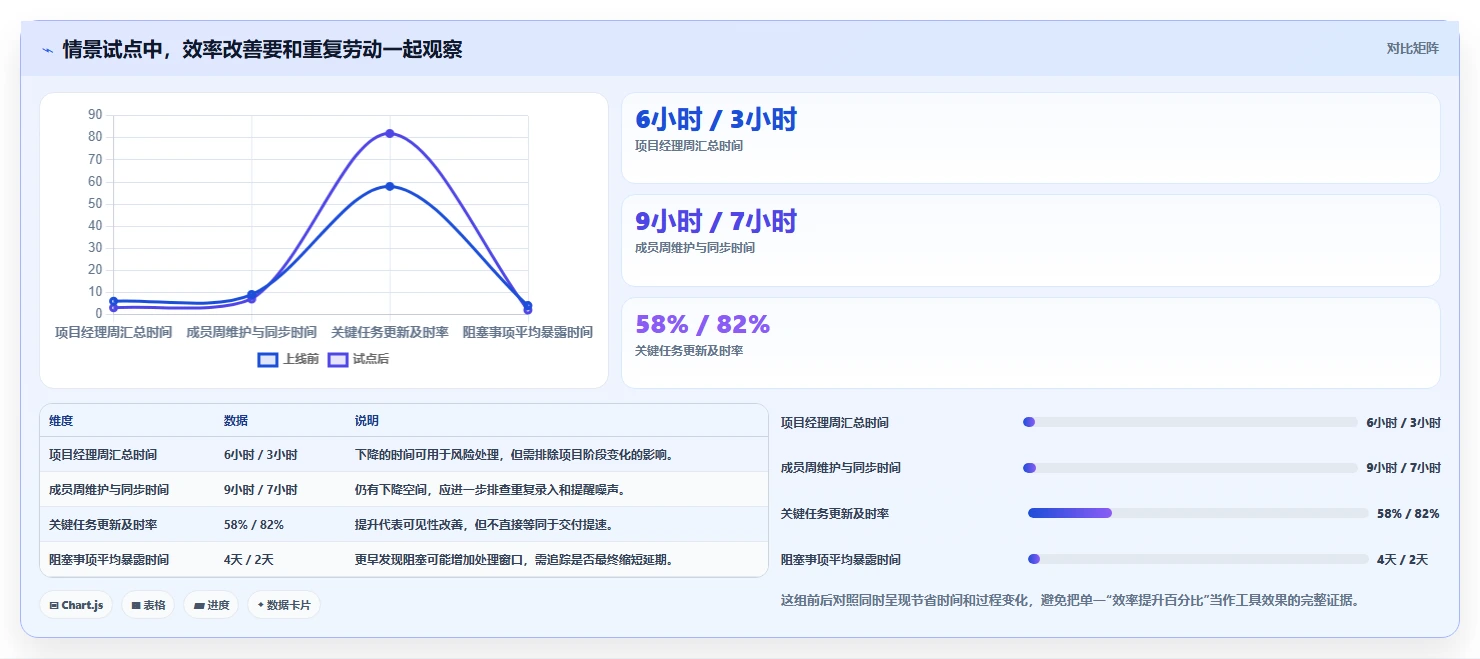Click chart axis label 成员周维护与同步时间
1480x659 pixels.
(x=251, y=332)
